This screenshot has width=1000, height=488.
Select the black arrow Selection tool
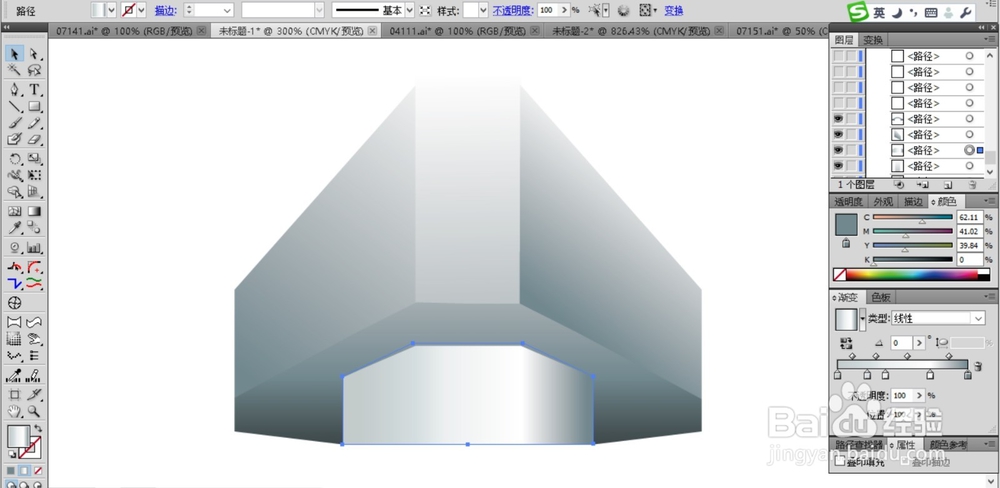(14, 54)
